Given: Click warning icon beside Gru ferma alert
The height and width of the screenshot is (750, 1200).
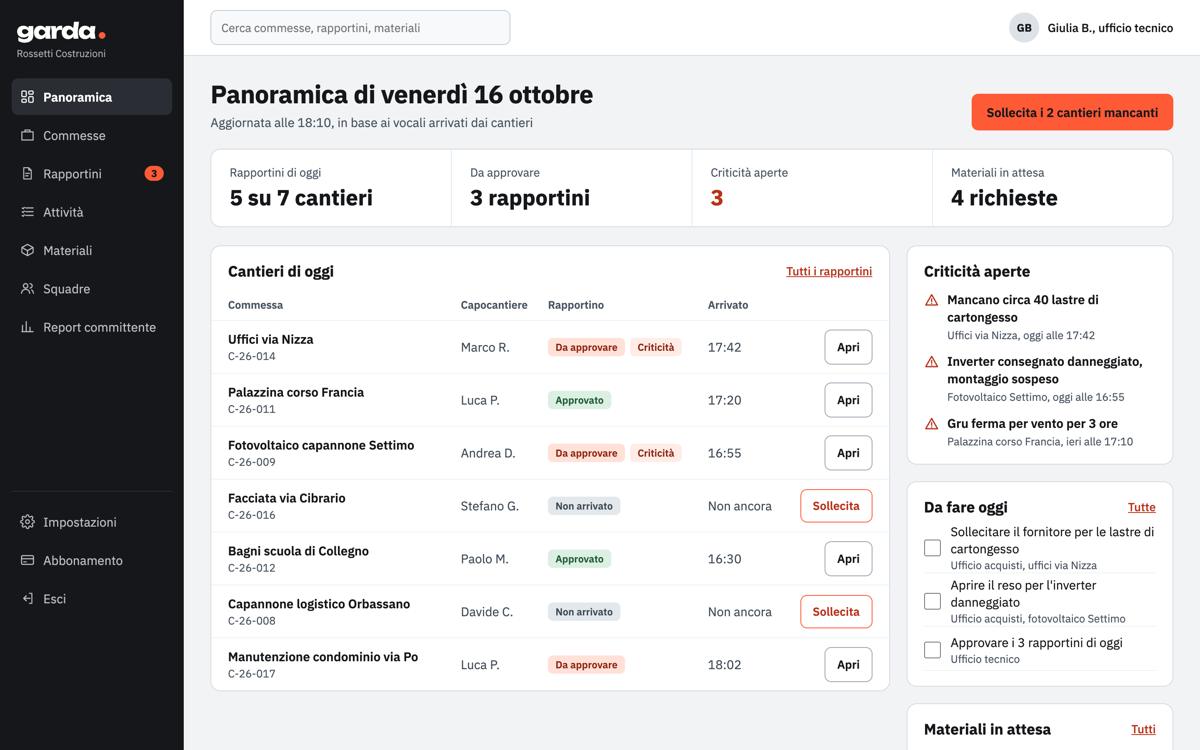Looking at the screenshot, I should [932, 424].
